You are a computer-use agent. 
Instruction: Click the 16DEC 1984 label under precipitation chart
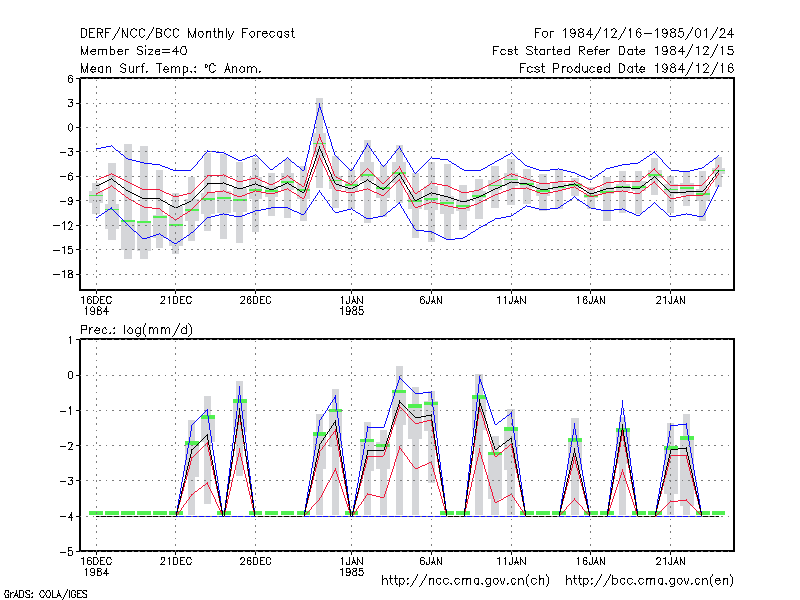96,566
